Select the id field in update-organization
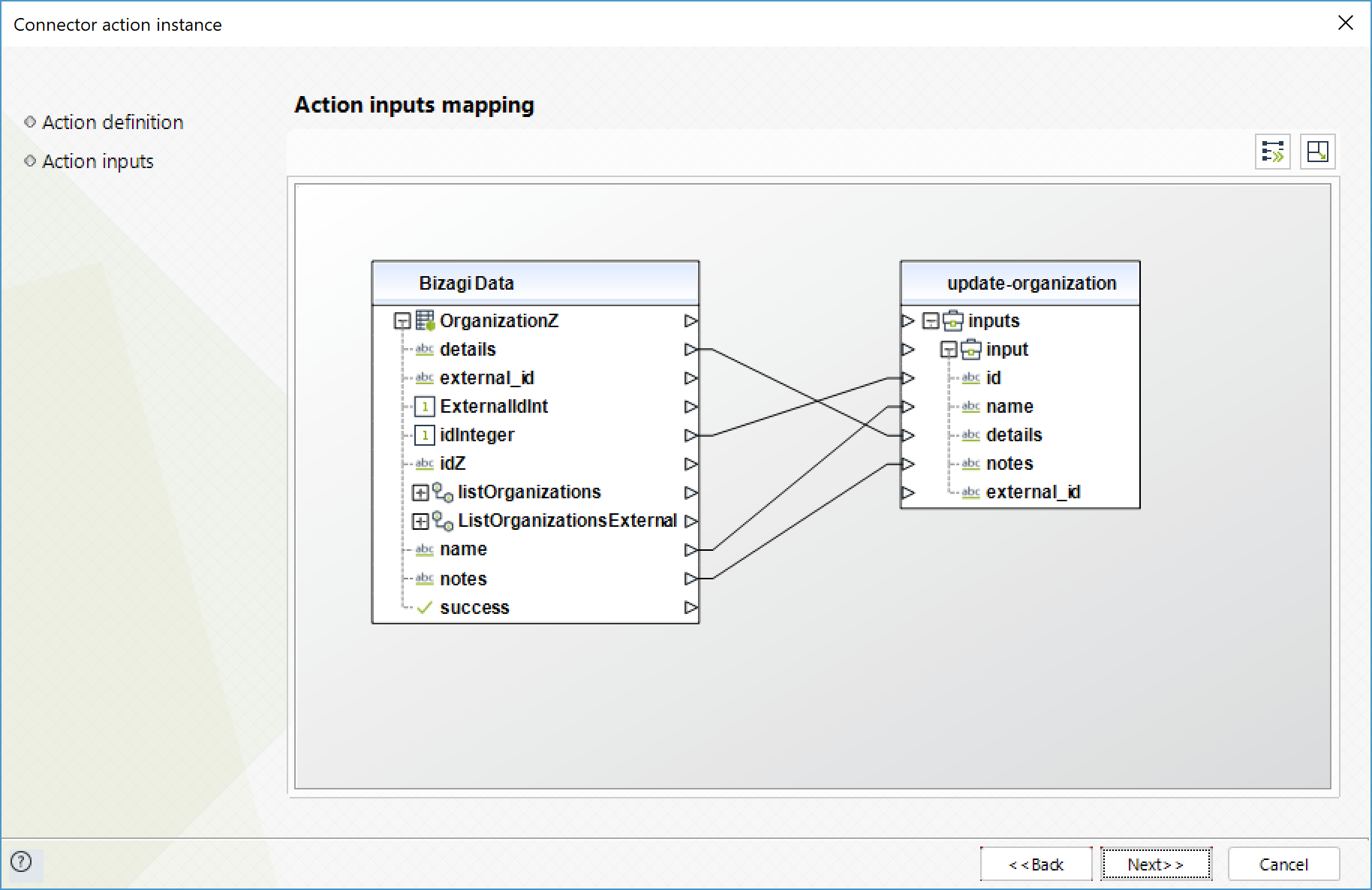The image size is (1372, 890). click(994, 378)
